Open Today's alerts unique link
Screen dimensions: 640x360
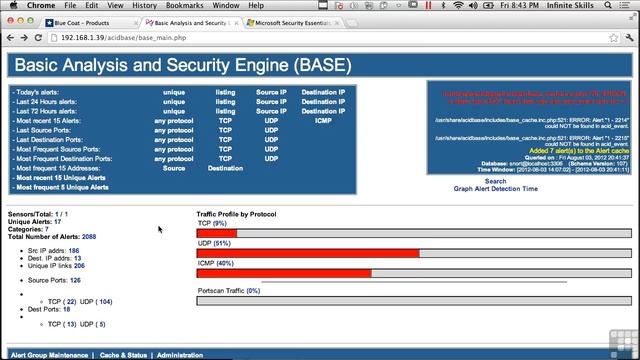pos(174,92)
